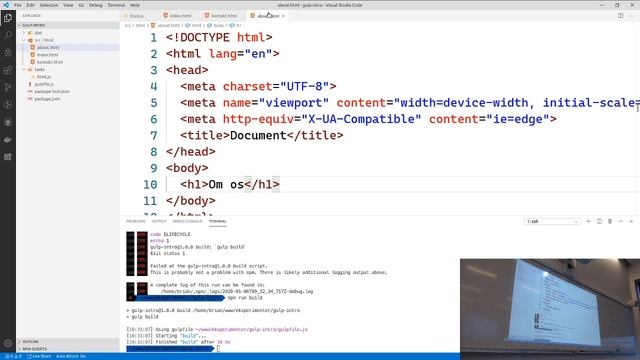Click the projector webcam video overlay
This screenshot has width=640, height=360.
tap(550, 309)
